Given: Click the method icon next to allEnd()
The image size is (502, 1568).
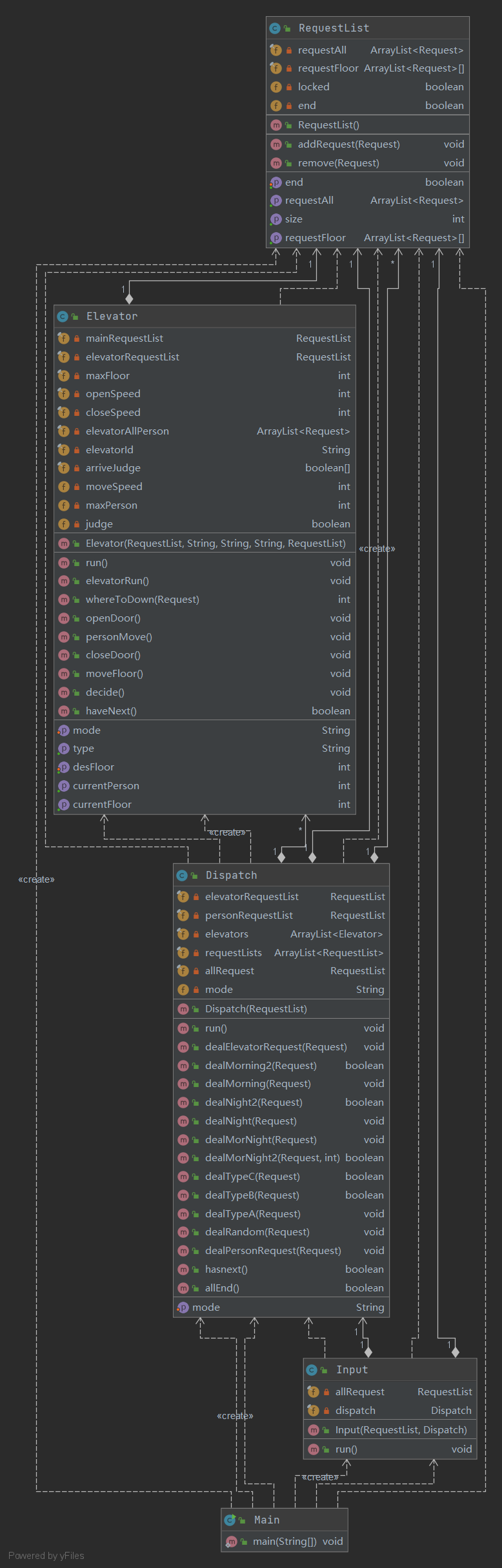Looking at the screenshot, I should pos(183,1288).
